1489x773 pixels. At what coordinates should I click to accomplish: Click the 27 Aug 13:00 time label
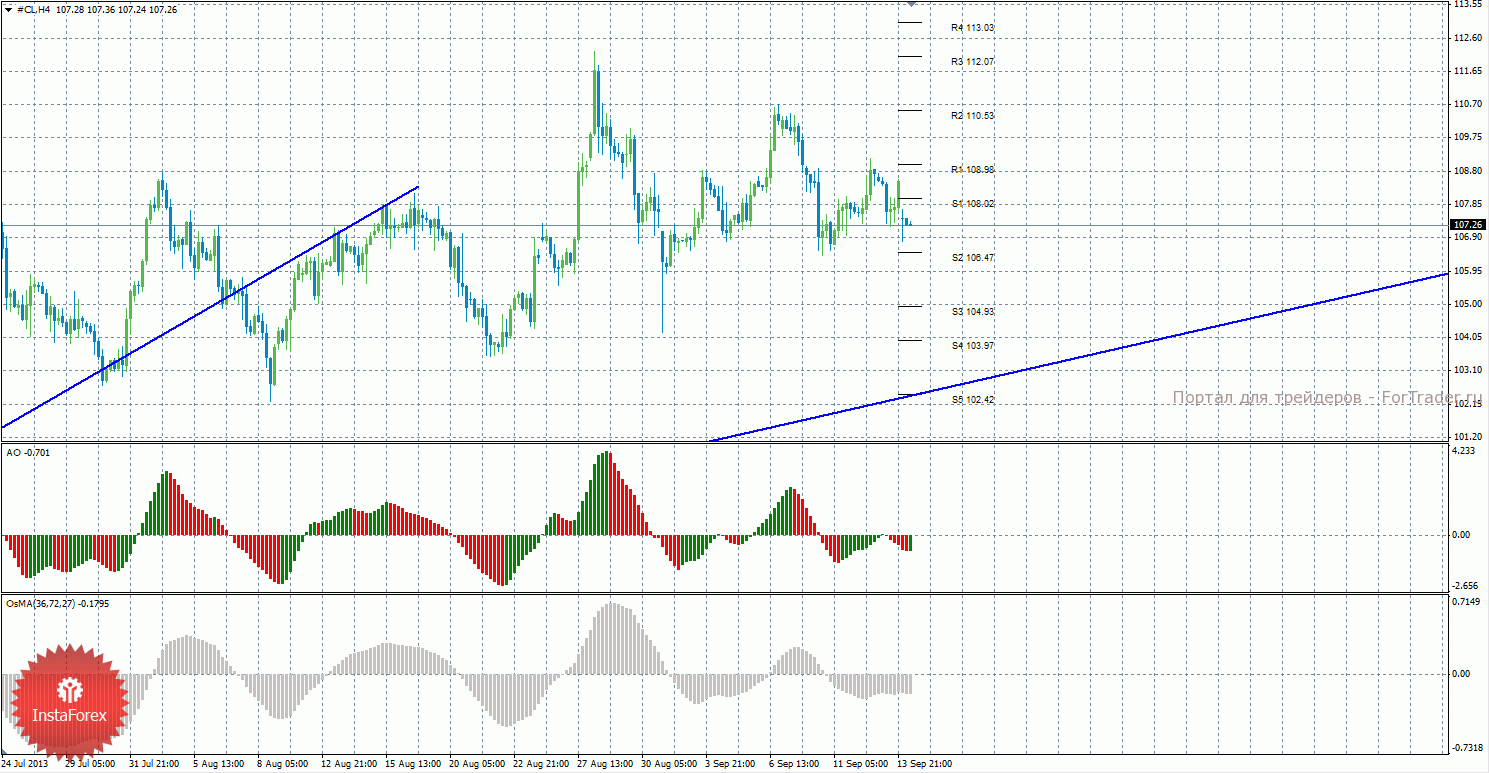tap(604, 765)
